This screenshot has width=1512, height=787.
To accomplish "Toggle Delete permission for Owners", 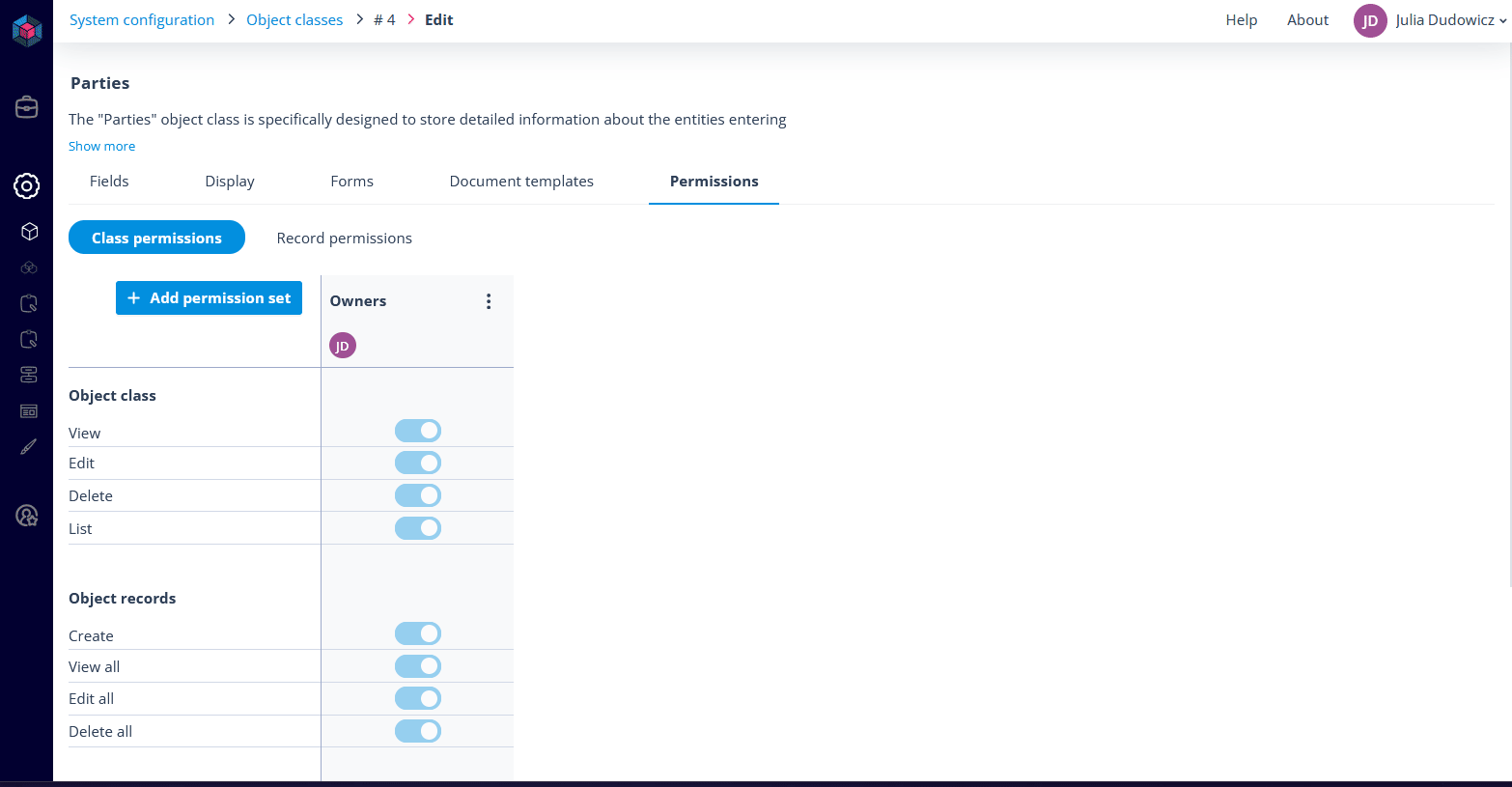I will (x=418, y=495).
